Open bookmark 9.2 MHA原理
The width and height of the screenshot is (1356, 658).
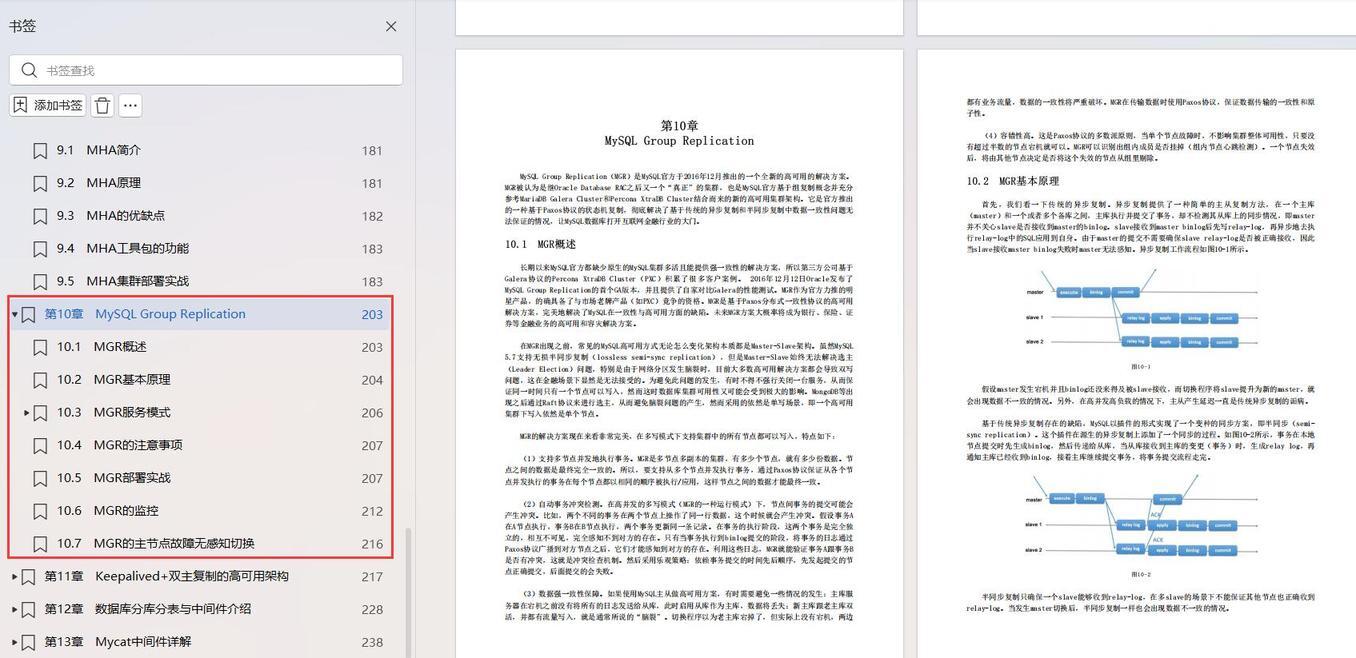click(99, 183)
